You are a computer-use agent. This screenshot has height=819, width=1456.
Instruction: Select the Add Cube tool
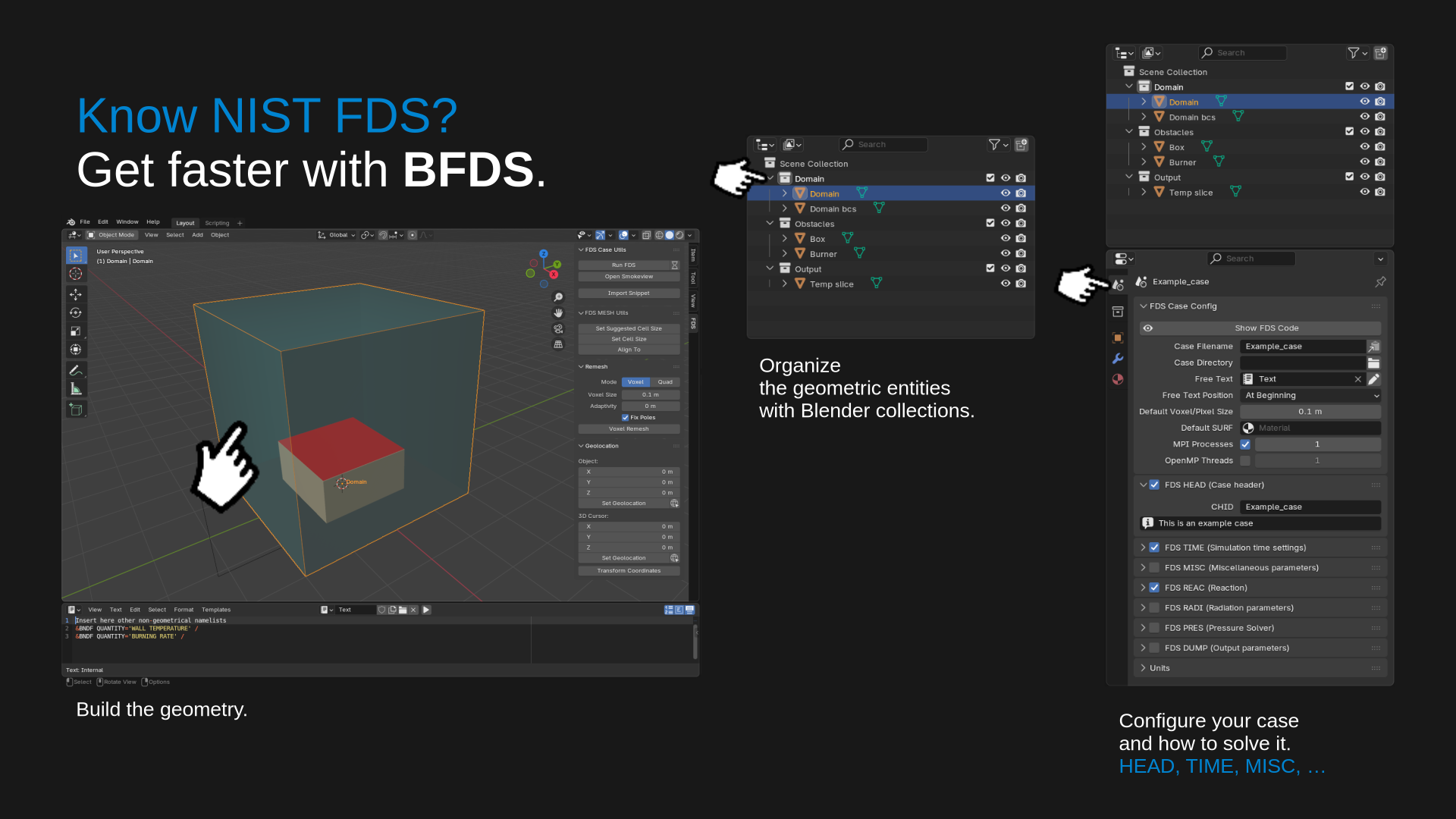coord(76,409)
